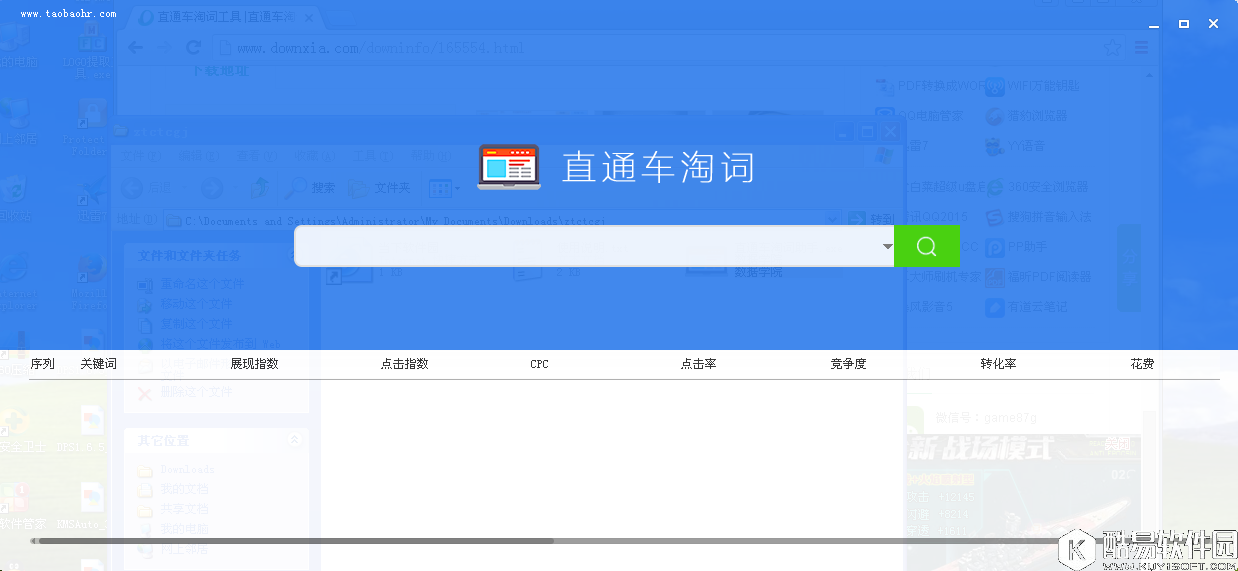Sort by the 点击率 column header
This screenshot has width=1238, height=571.
point(698,364)
